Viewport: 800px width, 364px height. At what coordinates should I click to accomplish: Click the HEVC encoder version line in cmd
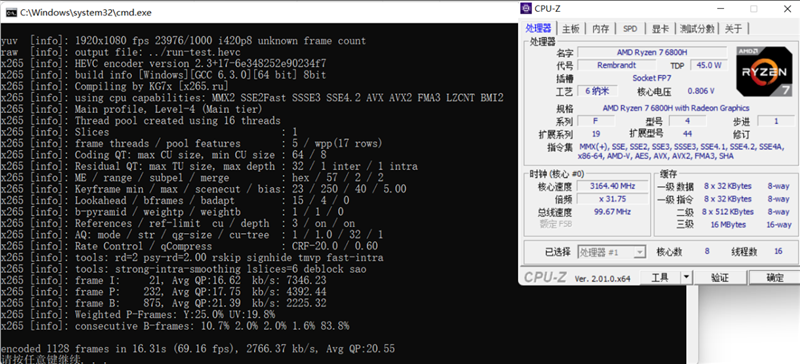coord(163,64)
